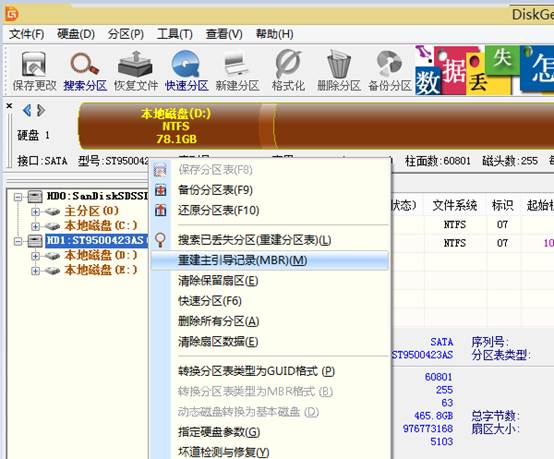The height and width of the screenshot is (459, 554).
Task: Go to previous disk with left arrow
Action: coord(26,111)
